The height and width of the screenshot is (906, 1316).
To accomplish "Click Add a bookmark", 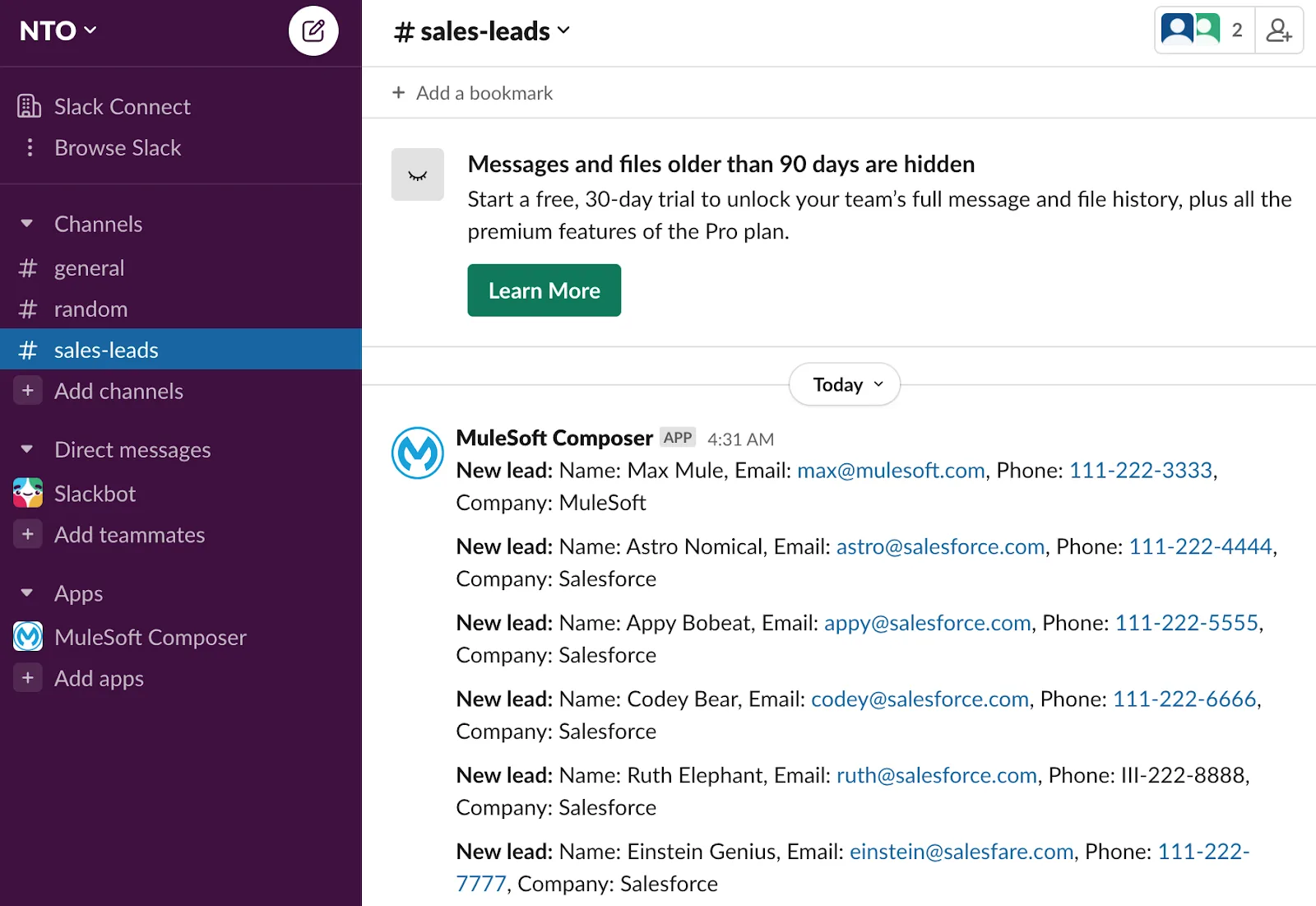I will click(x=484, y=93).
